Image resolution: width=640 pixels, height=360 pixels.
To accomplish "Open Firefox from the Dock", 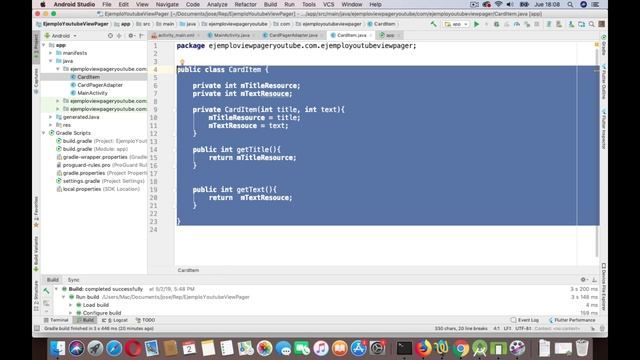I will pyautogui.click(x=423, y=348).
